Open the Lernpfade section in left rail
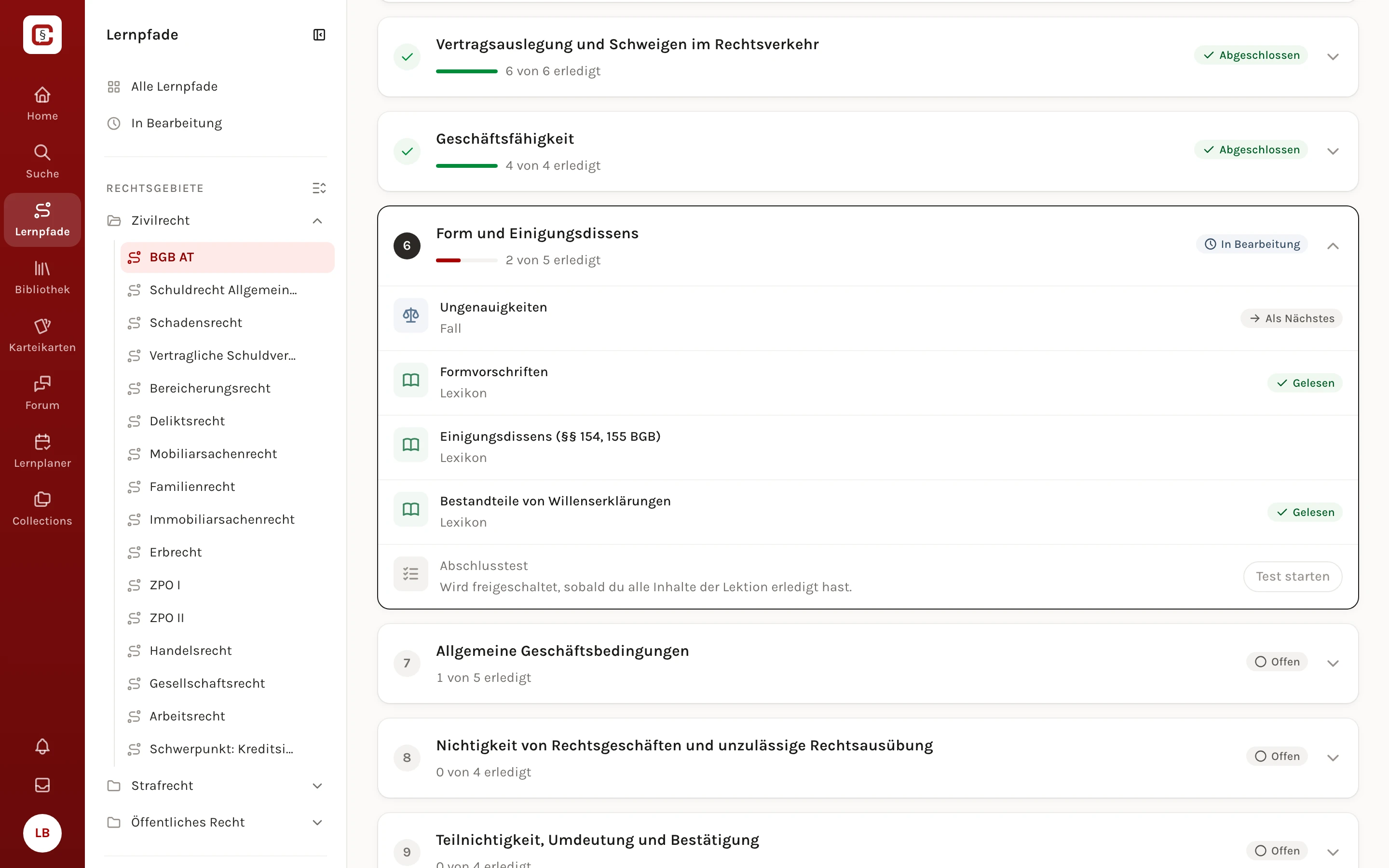Viewport: 1389px width, 868px height. point(42,219)
